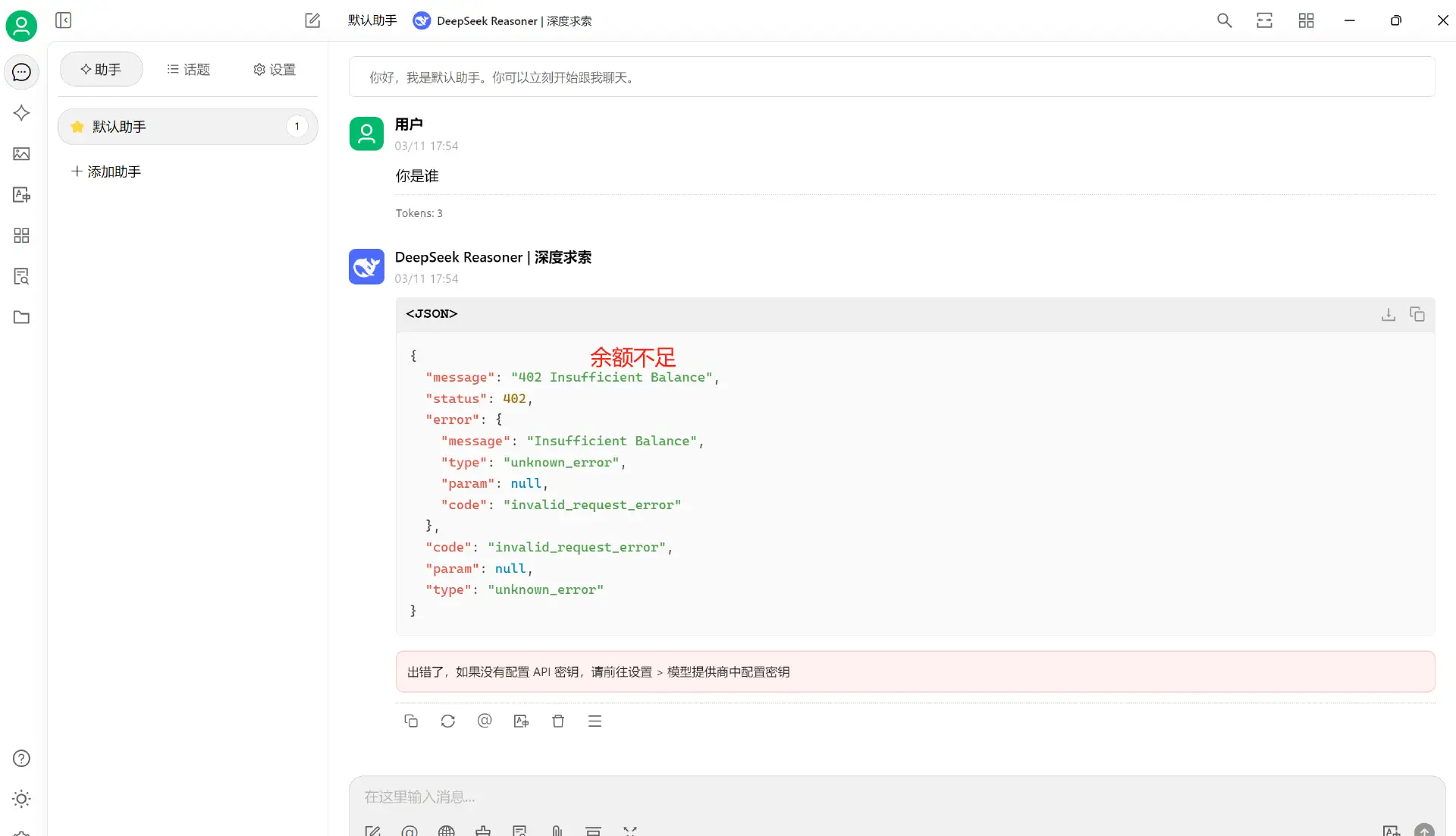Collapse the assistant sidebar panel
Image resolution: width=1456 pixels, height=836 pixels.
(x=64, y=20)
